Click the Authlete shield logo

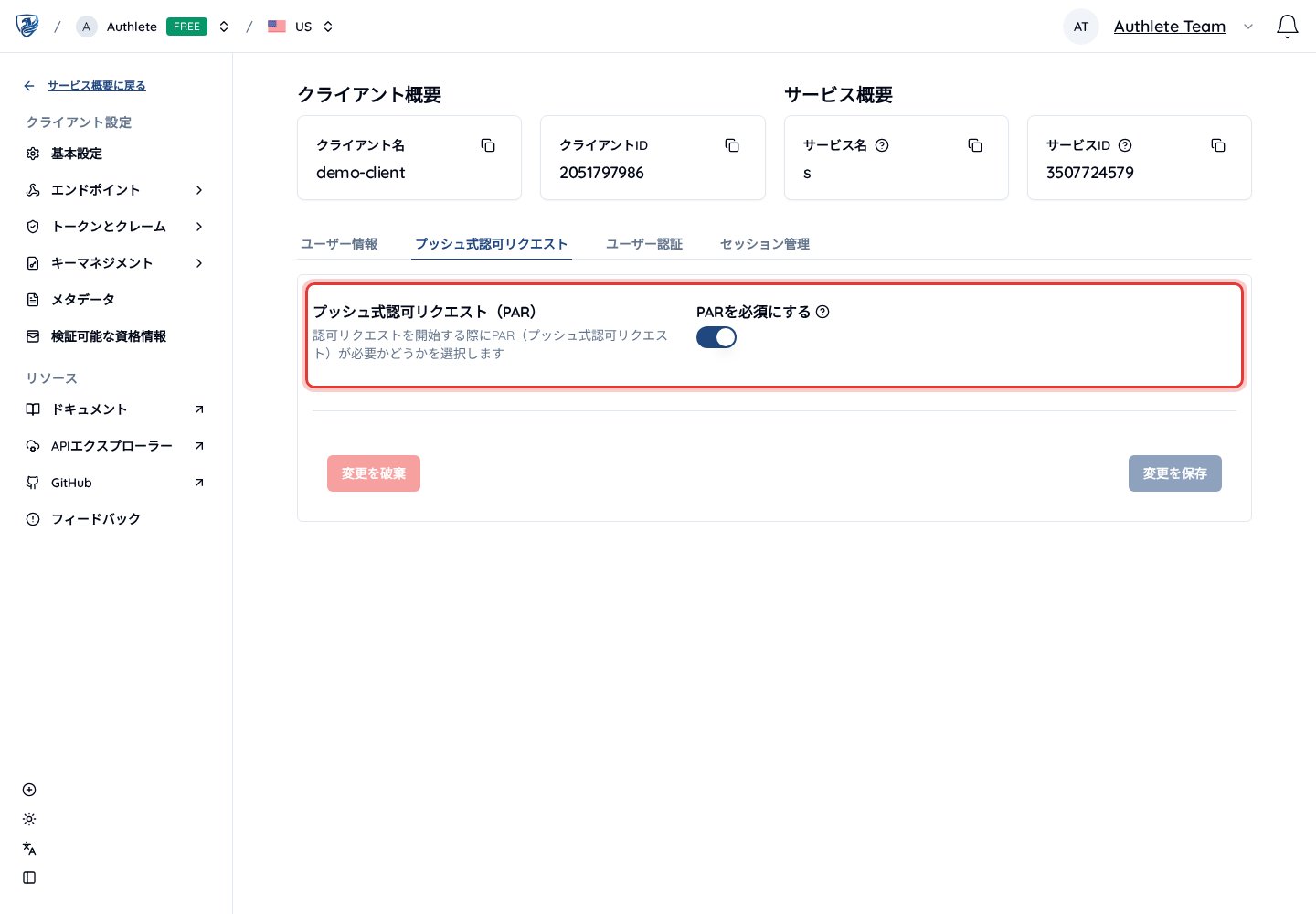click(x=27, y=26)
